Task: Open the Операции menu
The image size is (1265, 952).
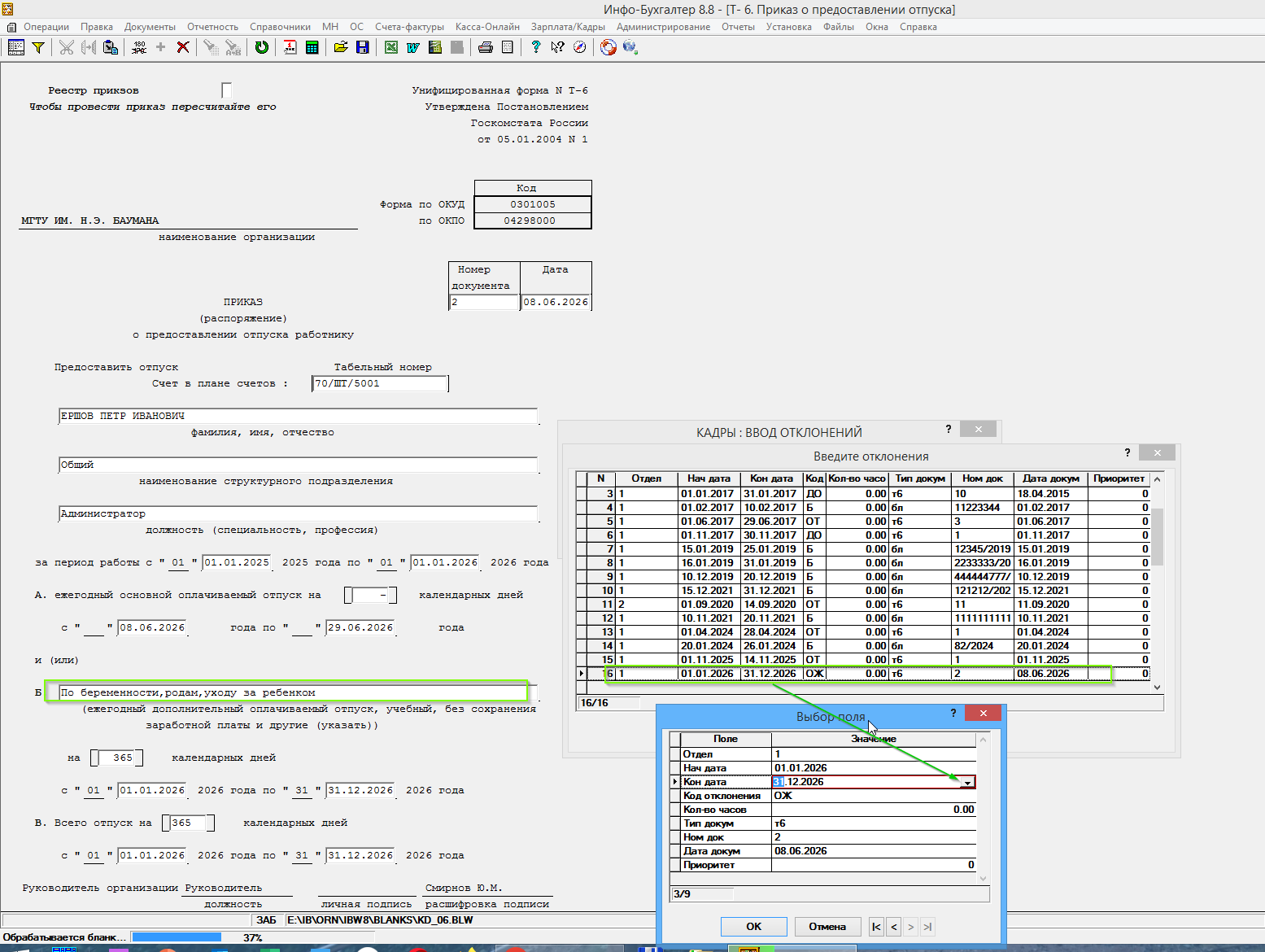Action: coord(46,27)
